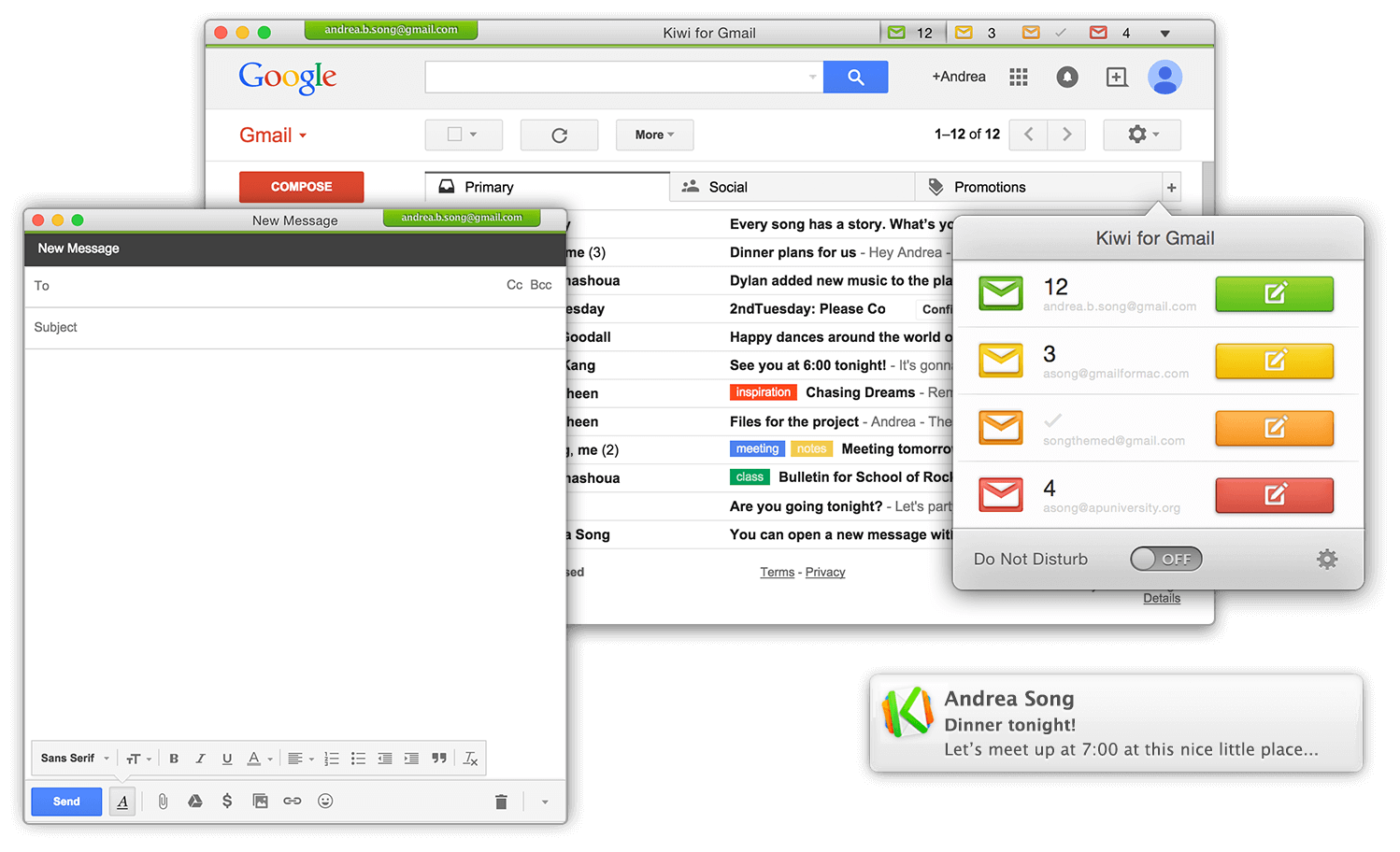
Task: Click the blue search magnifier button
Action: click(x=855, y=78)
